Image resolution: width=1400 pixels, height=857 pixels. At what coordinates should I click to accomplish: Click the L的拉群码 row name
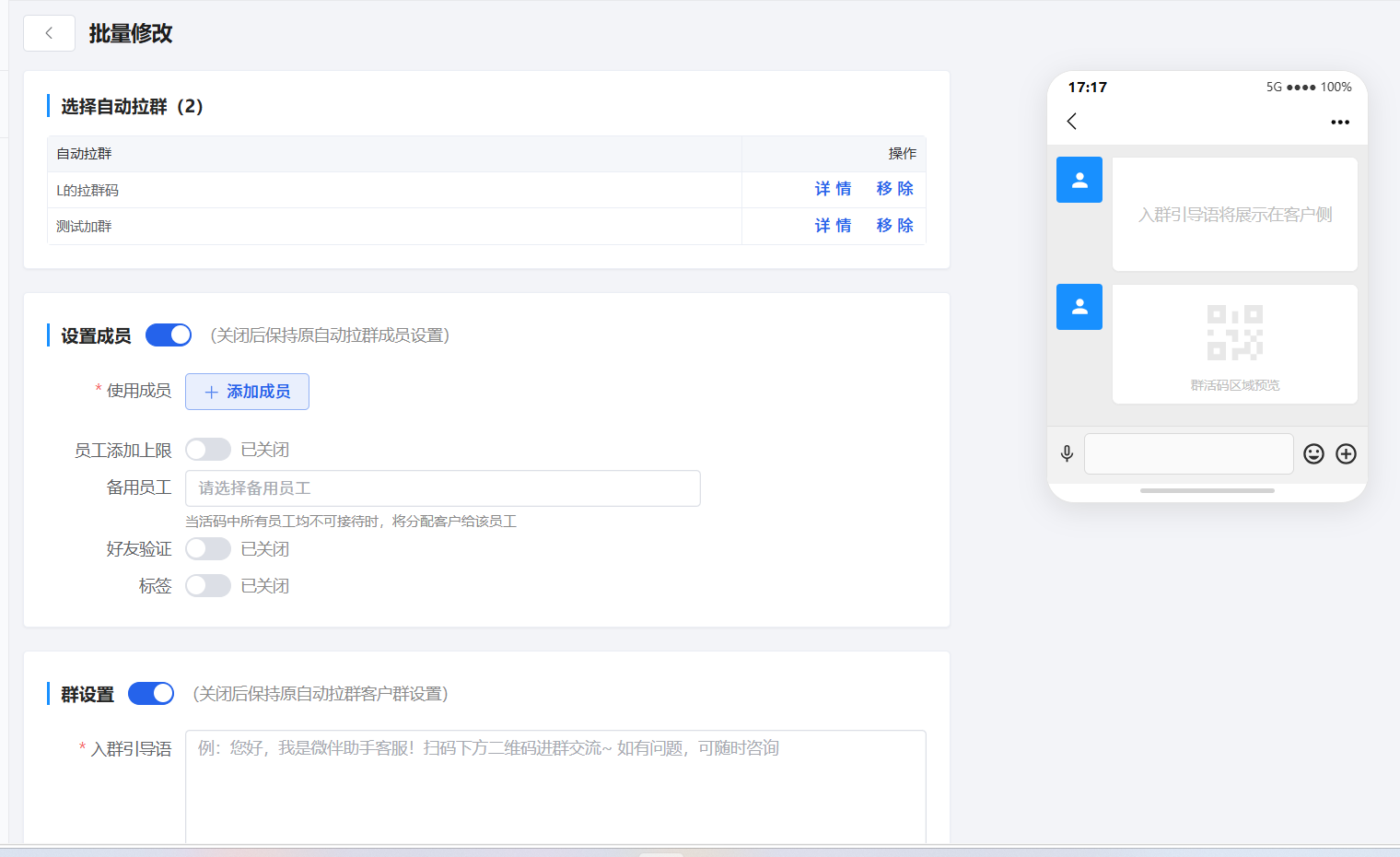[x=87, y=191]
